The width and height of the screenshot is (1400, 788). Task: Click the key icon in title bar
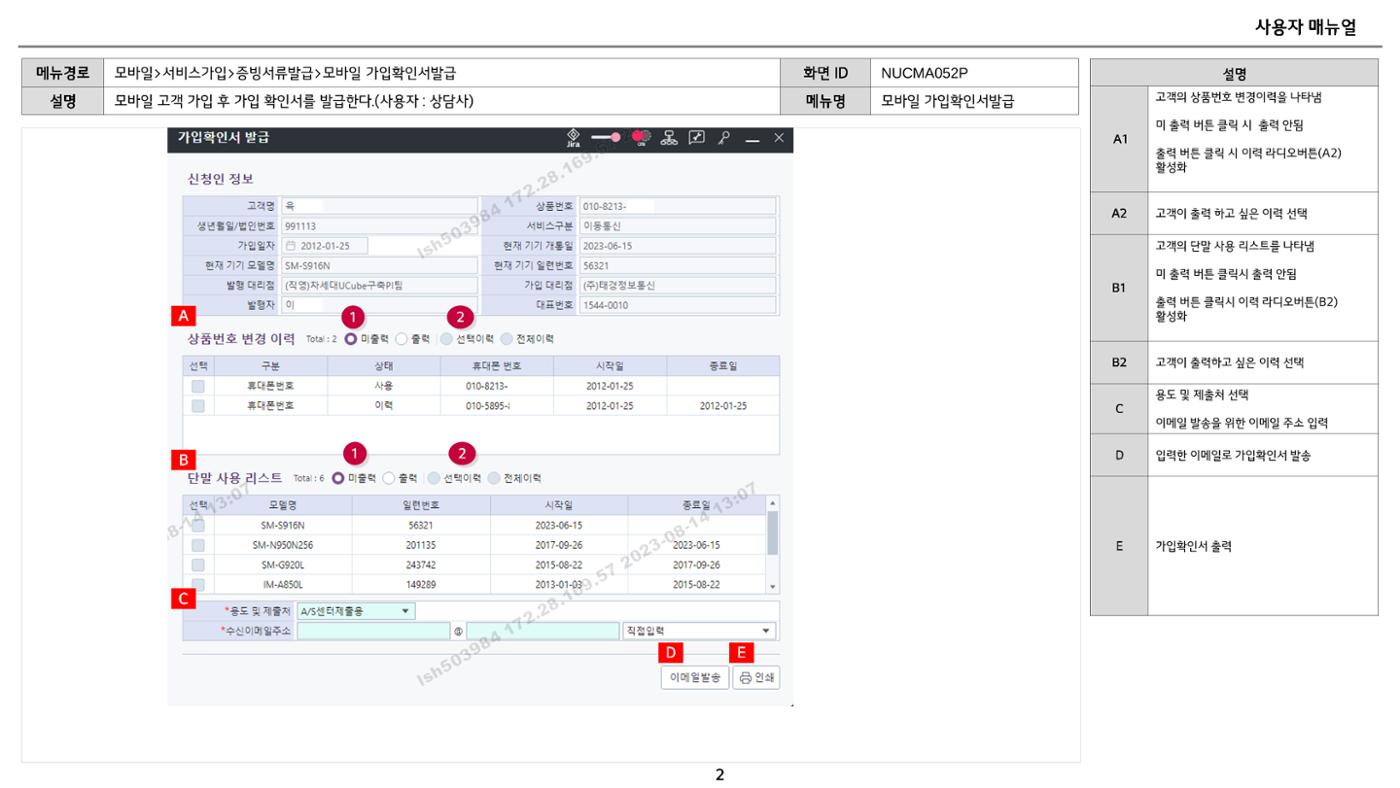pos(724,138)
